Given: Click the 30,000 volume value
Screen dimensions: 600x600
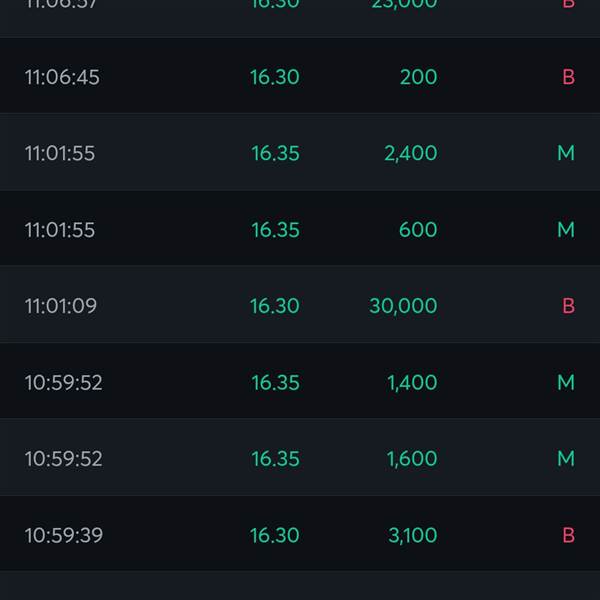Looking at the screenshot, I should [x=403, y=306].
